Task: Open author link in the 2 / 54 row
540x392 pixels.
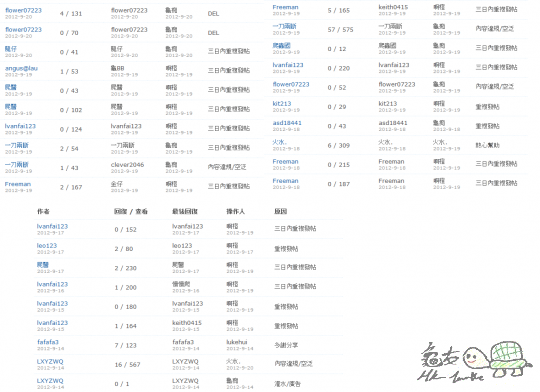Action: pyautogui.click(x=17, y=145)
